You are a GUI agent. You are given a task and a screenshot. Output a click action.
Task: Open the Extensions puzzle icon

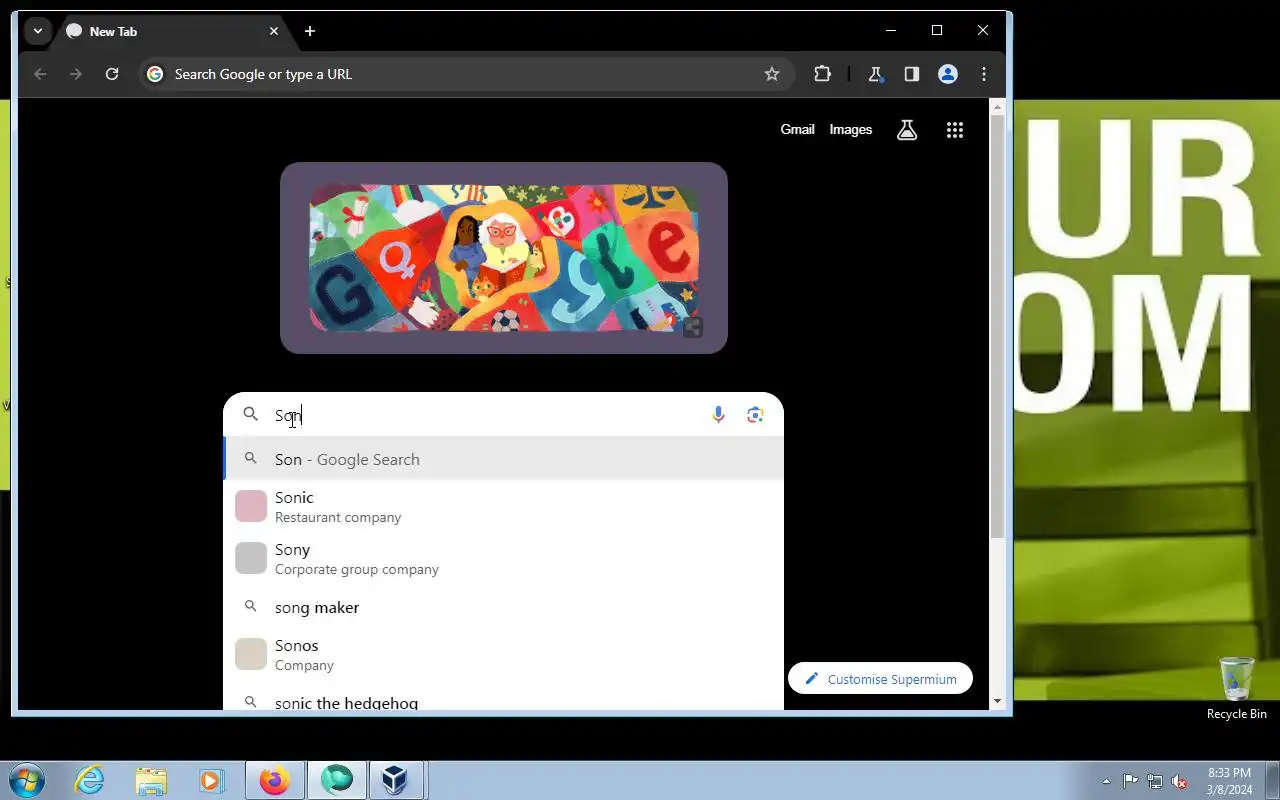pos(822,74)
